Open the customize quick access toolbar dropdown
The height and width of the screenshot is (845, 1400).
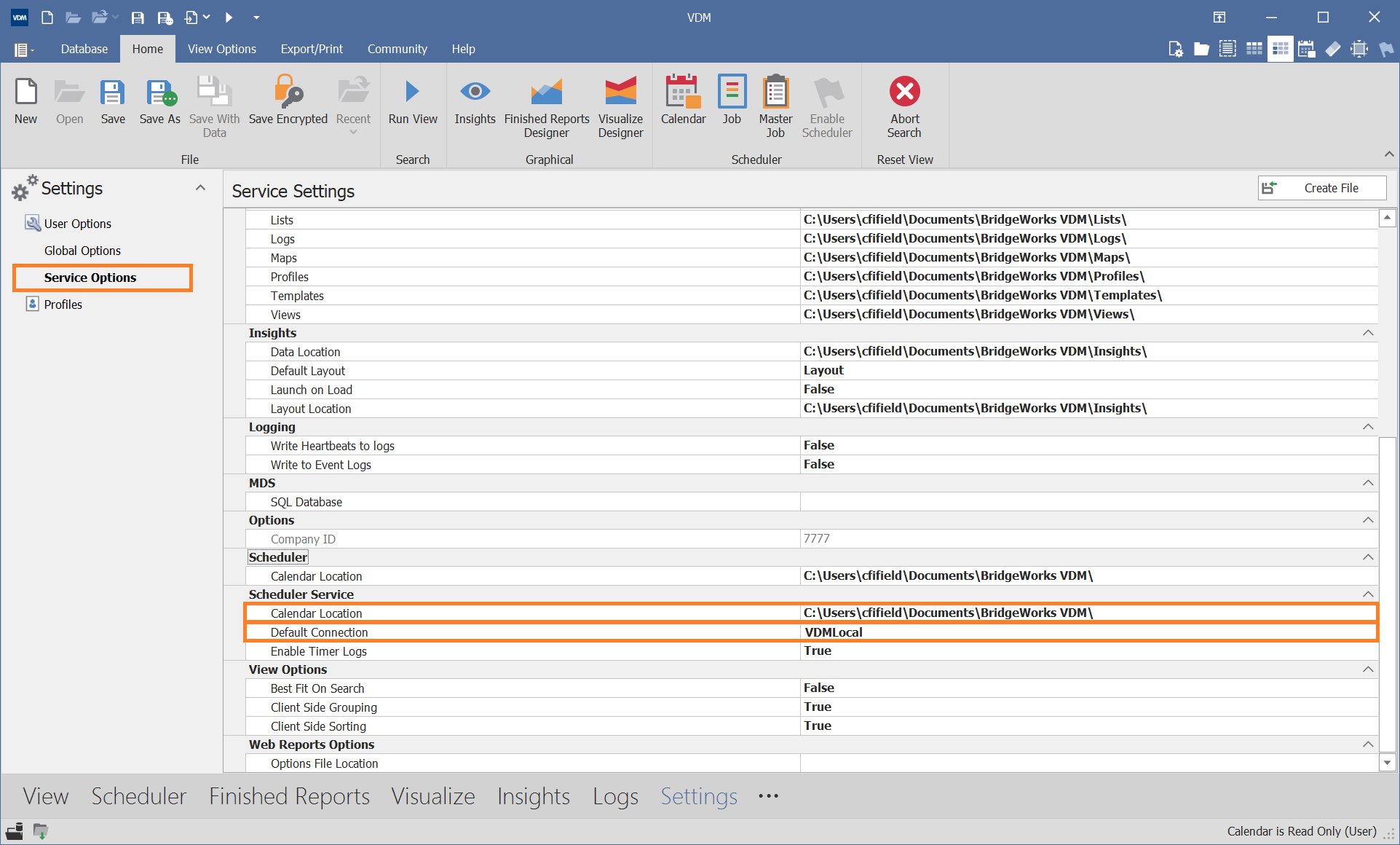click(256, 17)
